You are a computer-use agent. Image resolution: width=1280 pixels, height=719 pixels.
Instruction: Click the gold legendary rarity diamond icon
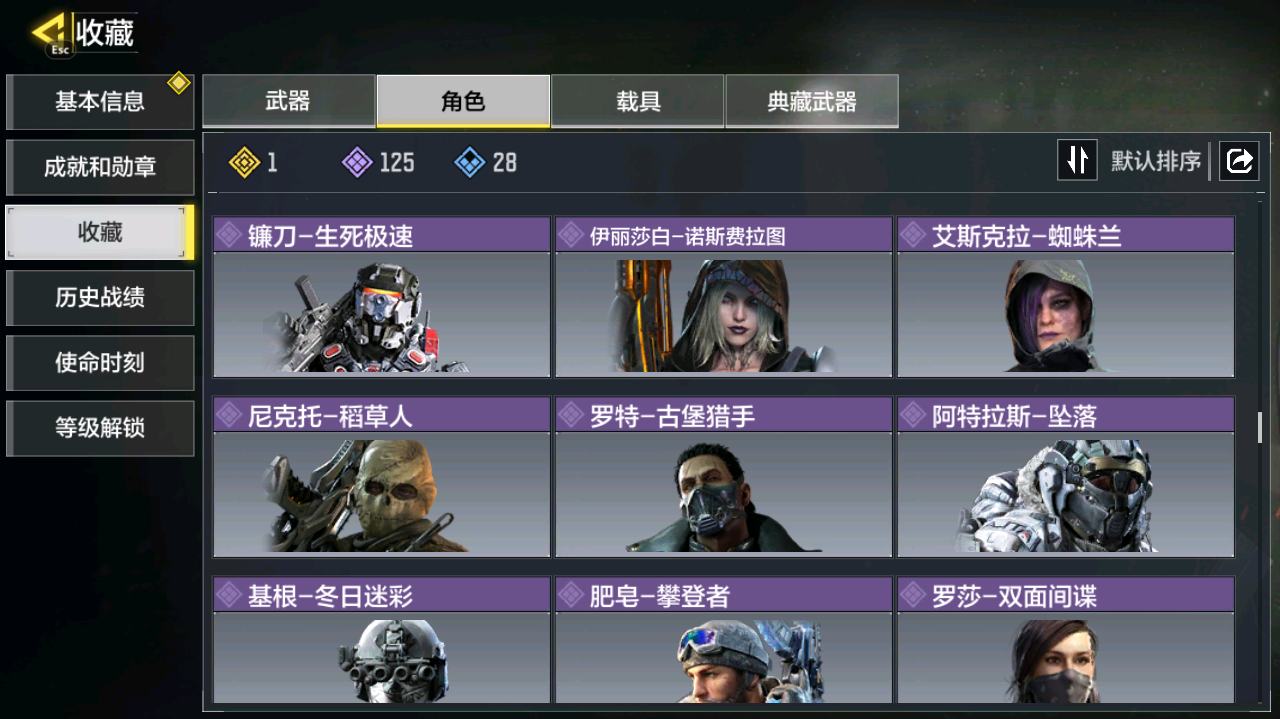pos(244,162)
